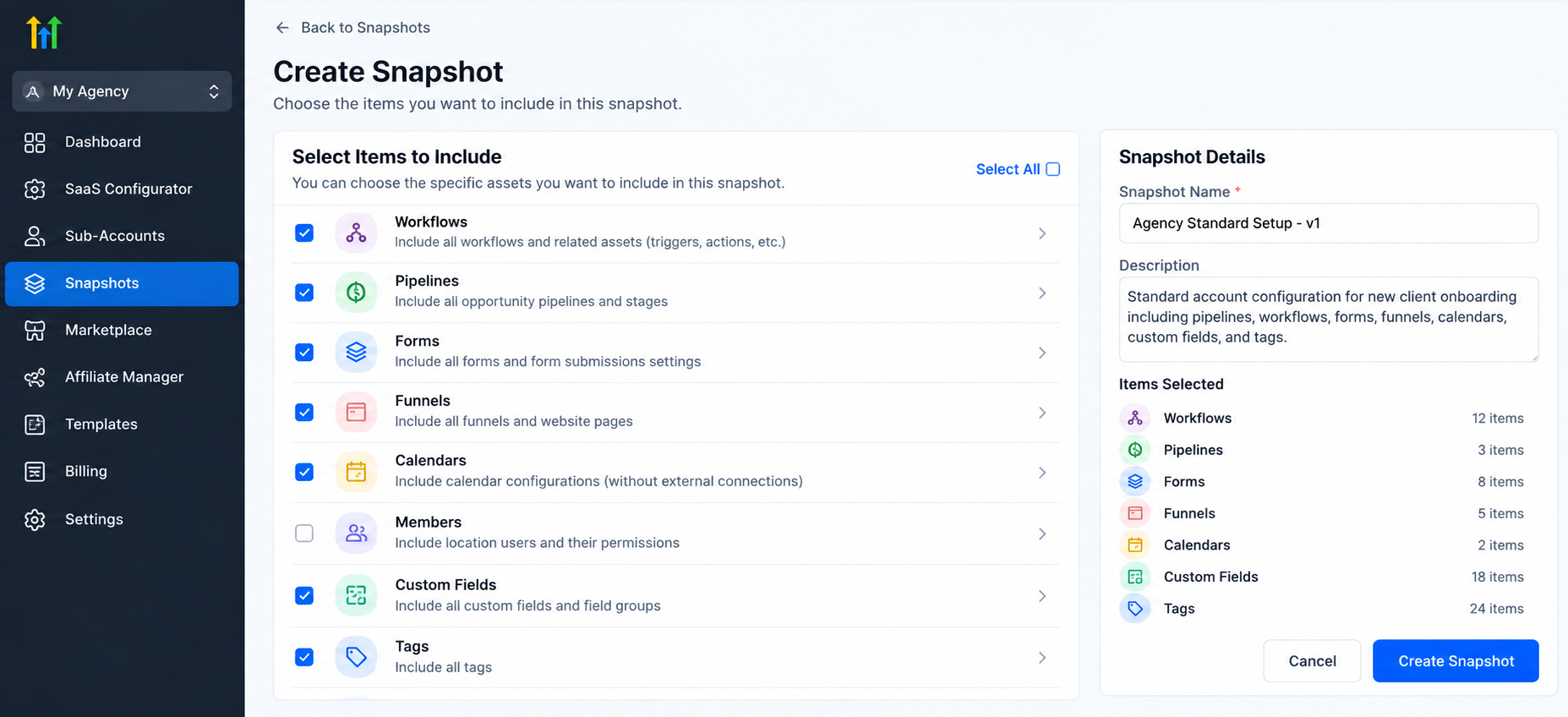Screen dimensions: 1568x717
Task: Click the purple Workflows icon in item list
Action: click(x=356, y=233)
